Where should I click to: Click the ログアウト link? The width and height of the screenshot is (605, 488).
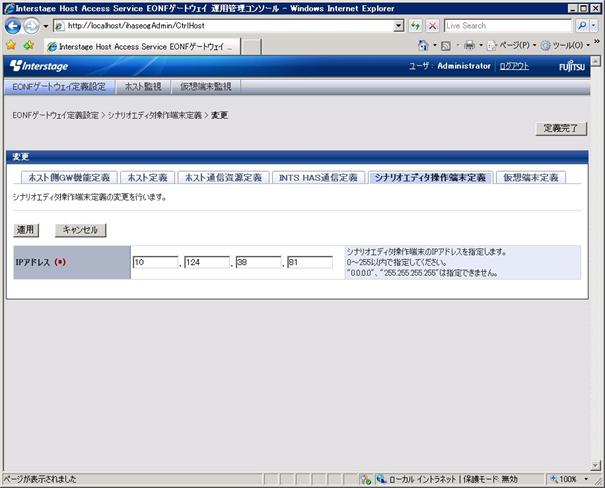click(x=514, y=66)
